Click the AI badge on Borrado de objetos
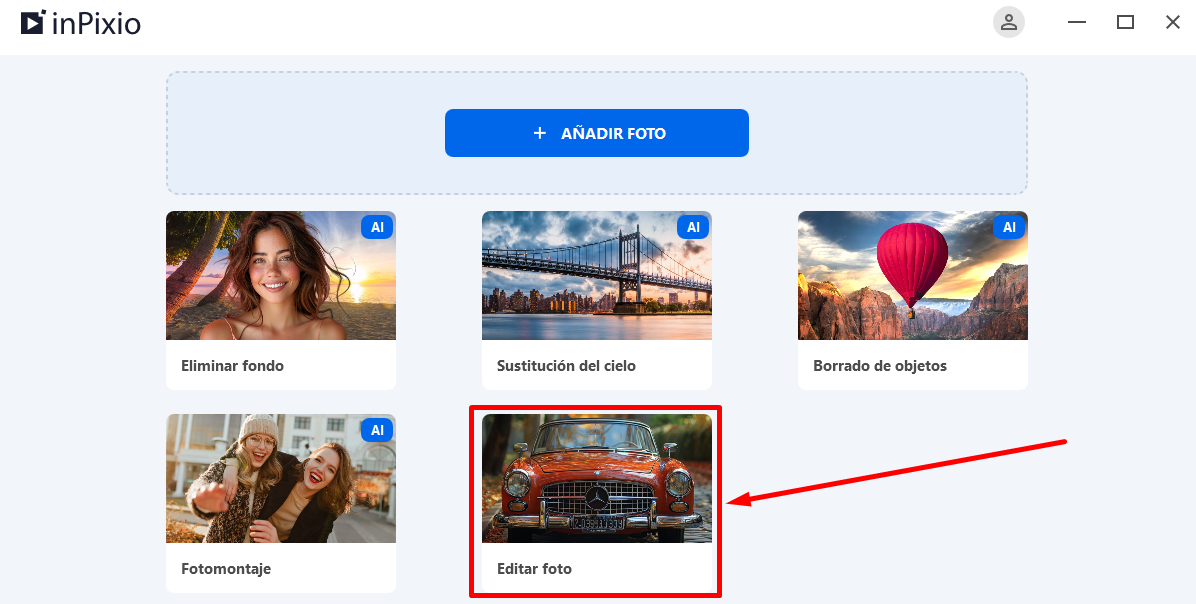This screenshot has height=604, width=1196. [x=1009, y=227]
